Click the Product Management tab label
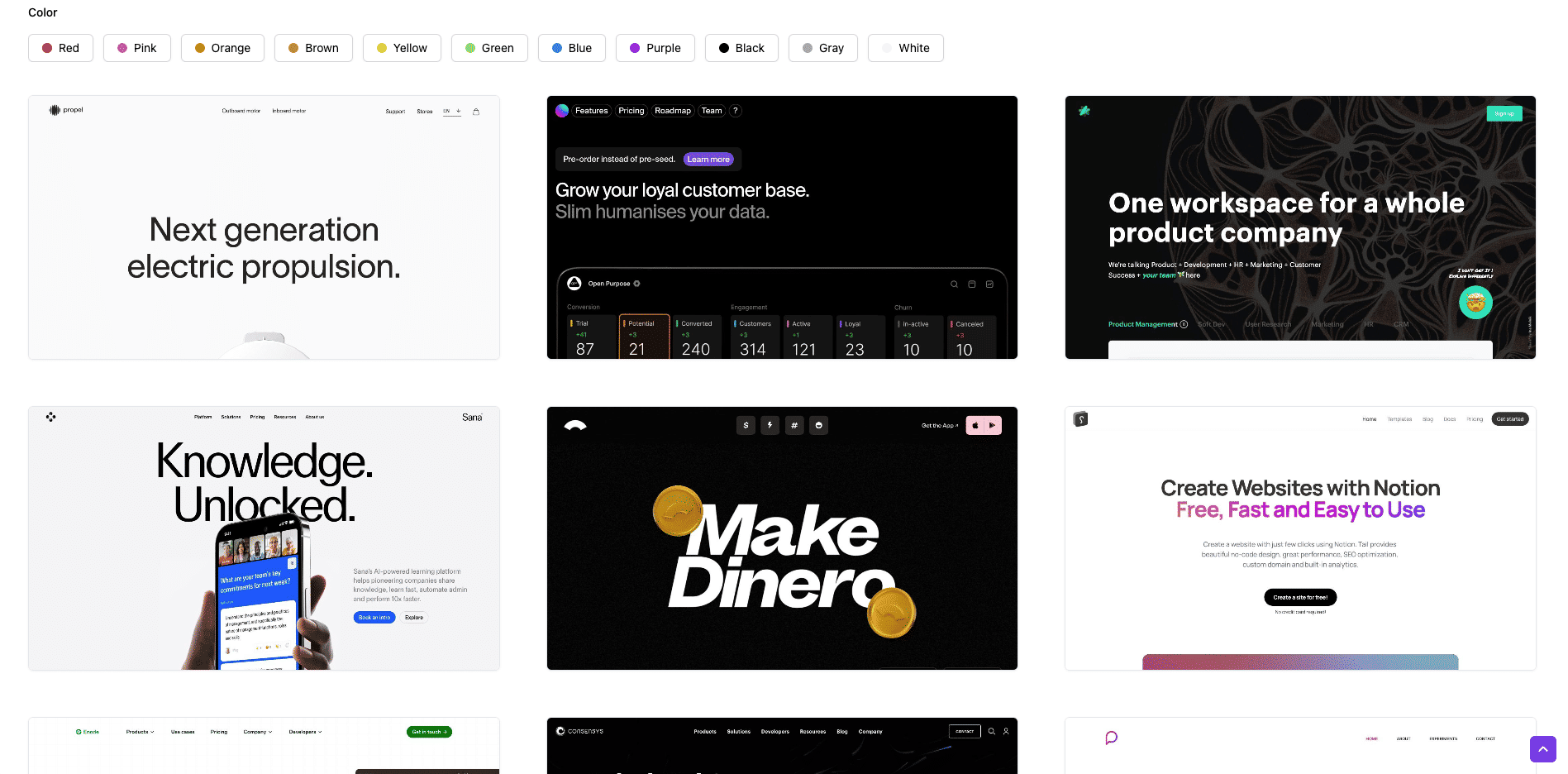Viewport: 1568px width, 774px height. tap(1143, 324)
